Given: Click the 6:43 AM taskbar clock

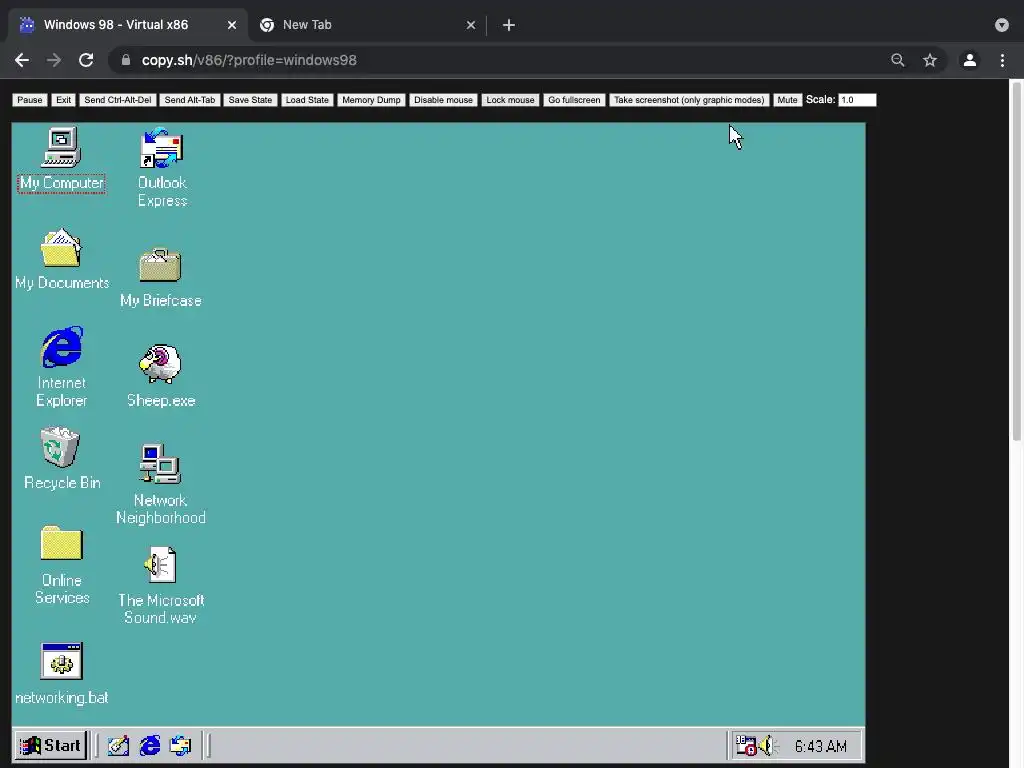Looking at the screenshot, I should [x=820, y=746].
